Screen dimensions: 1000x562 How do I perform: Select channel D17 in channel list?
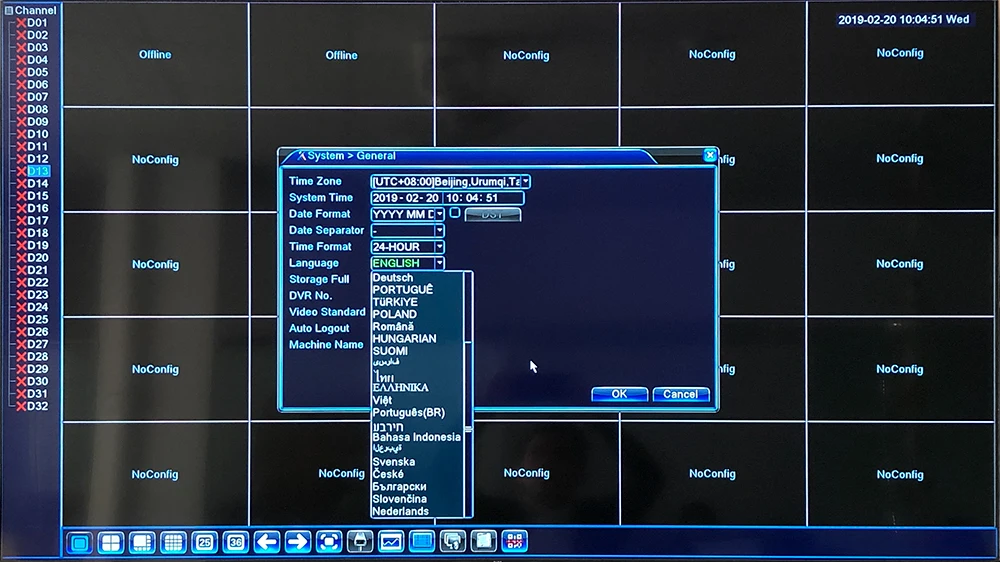point(37,221)
